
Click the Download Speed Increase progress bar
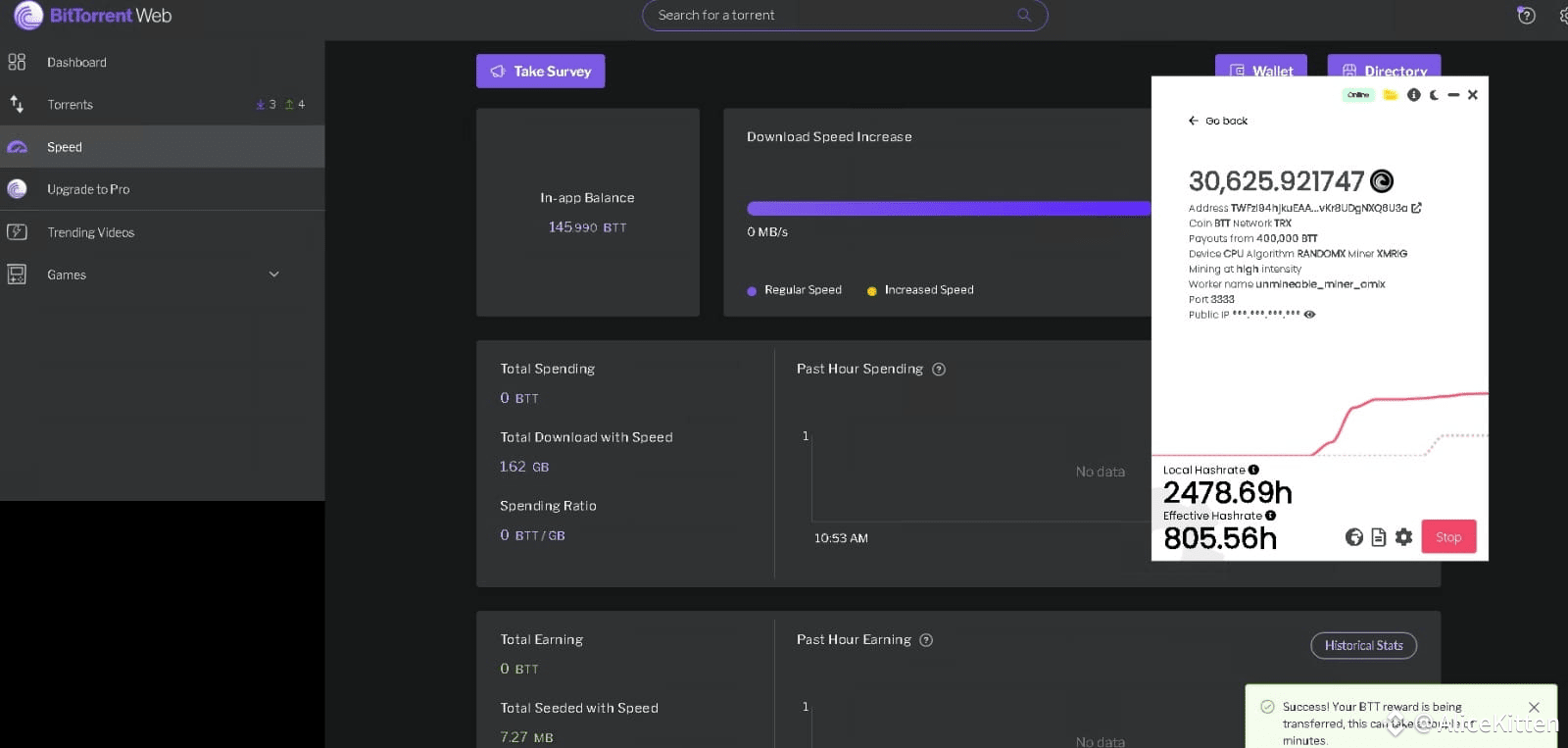pos(949,208)
